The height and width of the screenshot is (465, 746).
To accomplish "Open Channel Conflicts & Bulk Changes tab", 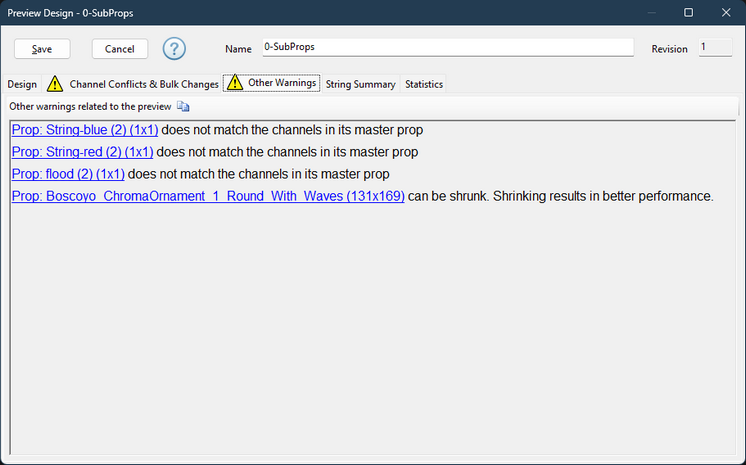I will click(133, 84).
